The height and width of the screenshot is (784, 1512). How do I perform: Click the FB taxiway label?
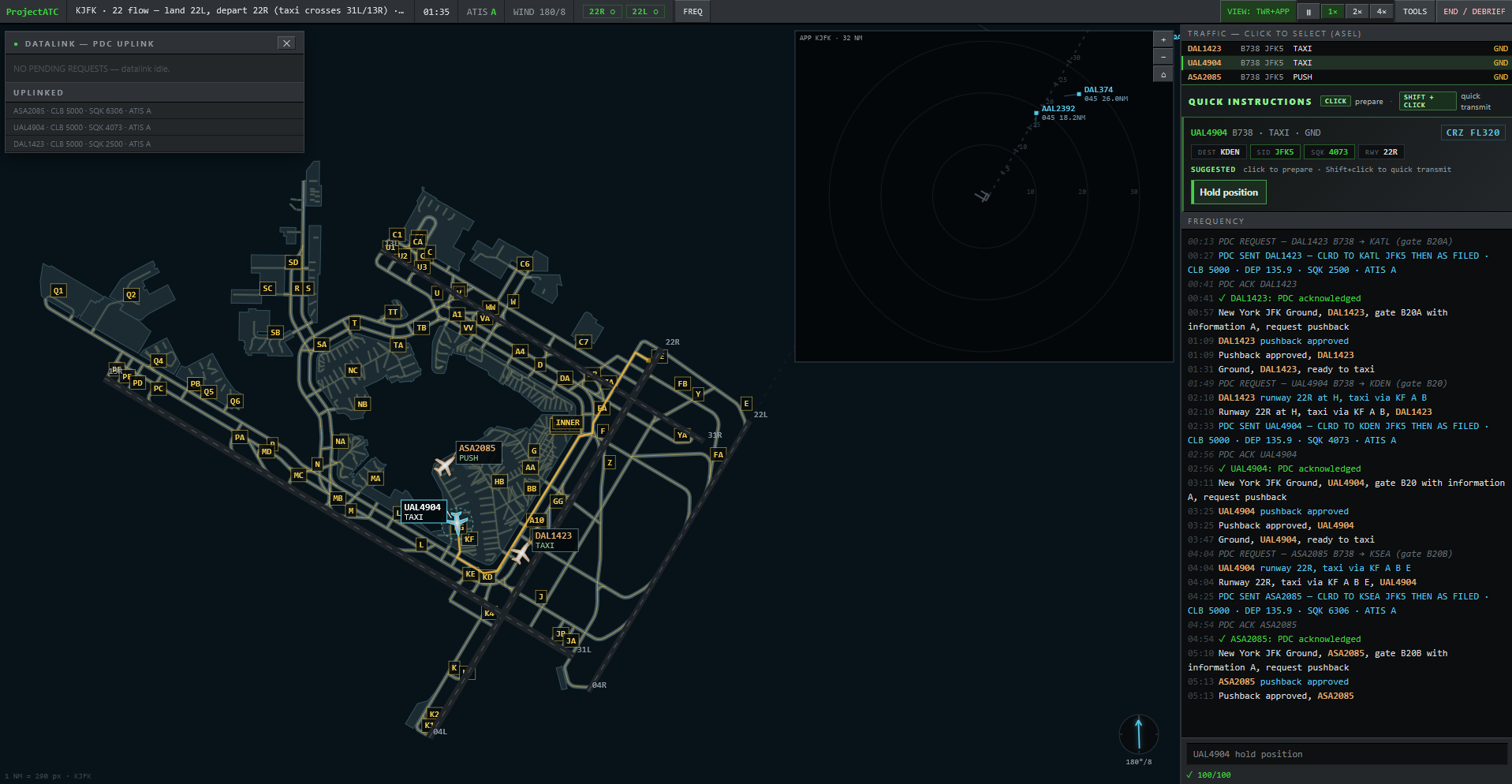pyautogui.click(x=682, y=384)
